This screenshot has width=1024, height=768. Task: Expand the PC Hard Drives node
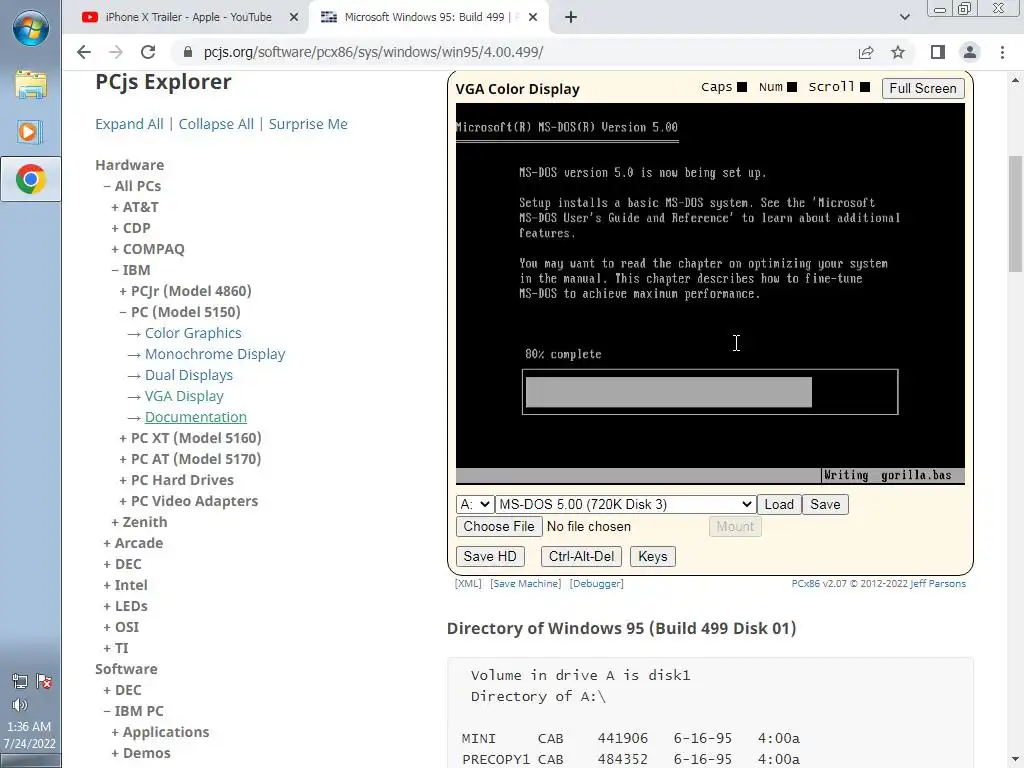(177, 480)
